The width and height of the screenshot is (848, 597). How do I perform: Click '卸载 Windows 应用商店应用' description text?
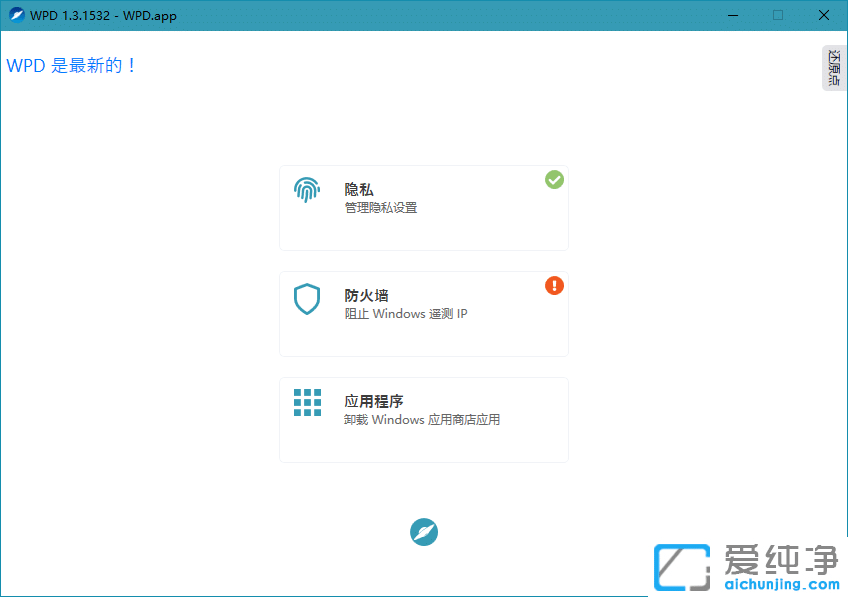click(x=422, y=420)
